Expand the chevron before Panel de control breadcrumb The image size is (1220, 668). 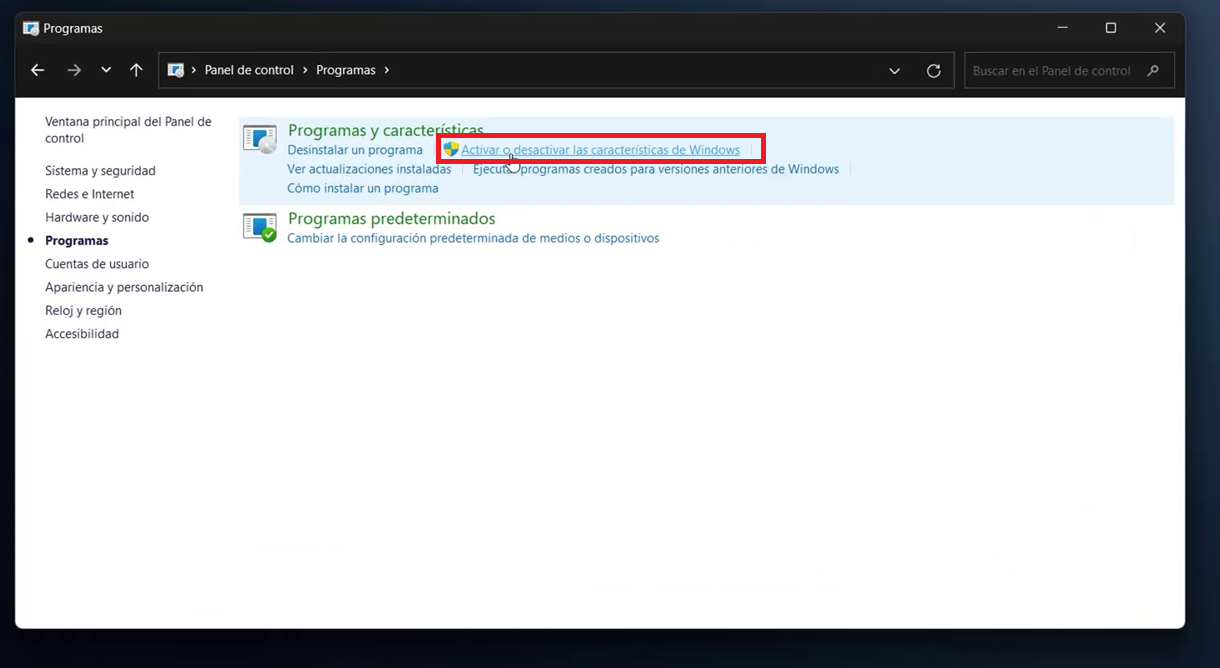[194, 70]
